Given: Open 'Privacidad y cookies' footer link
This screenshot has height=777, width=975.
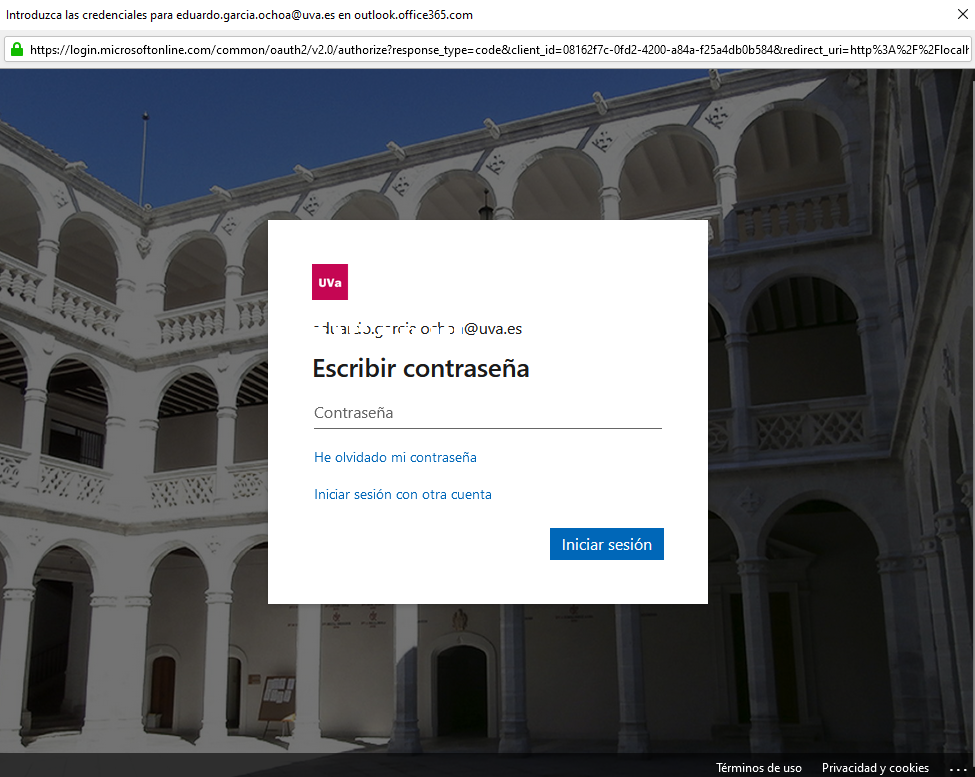Looking at the screenshot, I should 875,768.
